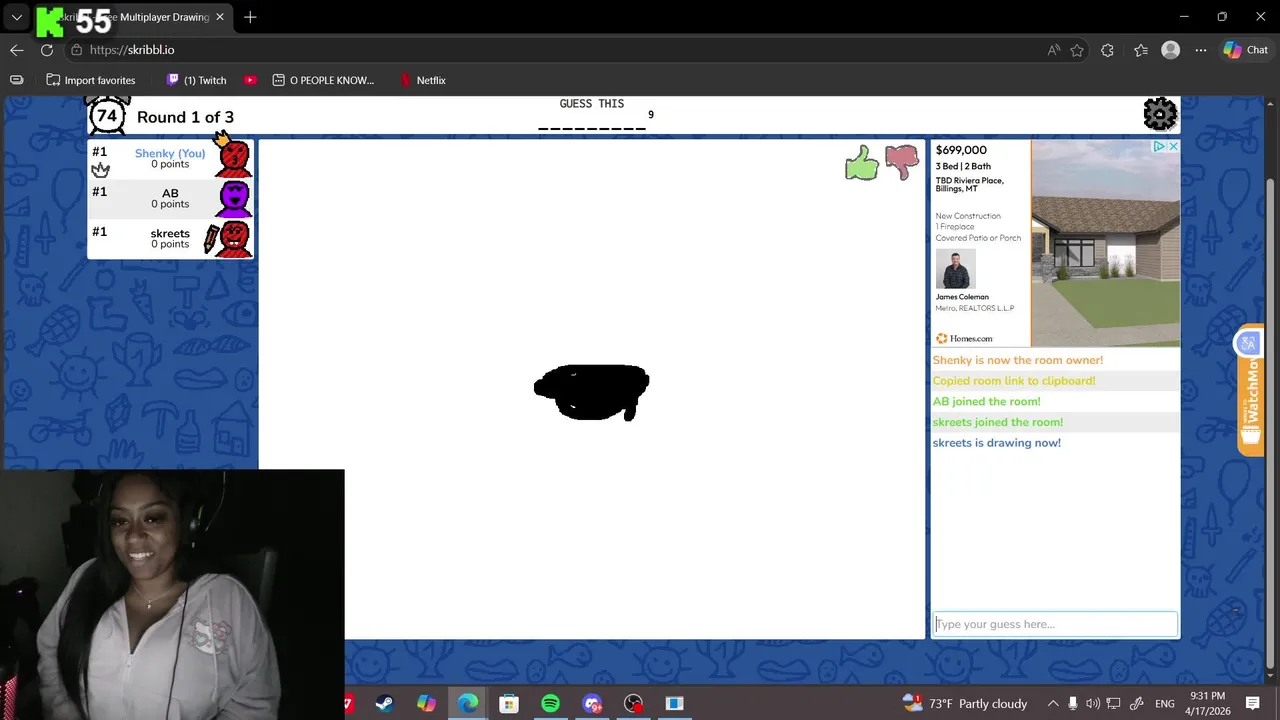Image resolution: width=1280 pixels, height=720 pixels.
Task: Add page to favorites star
Action: [1077, 50]
